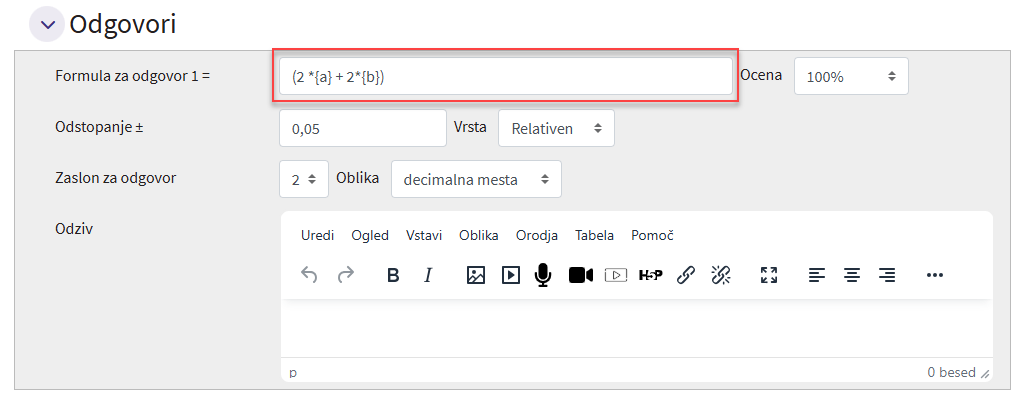Open the Oblika decimalna mesta dropdown
The width and height of the screenshot is (1022, 403).
(476, 179)
